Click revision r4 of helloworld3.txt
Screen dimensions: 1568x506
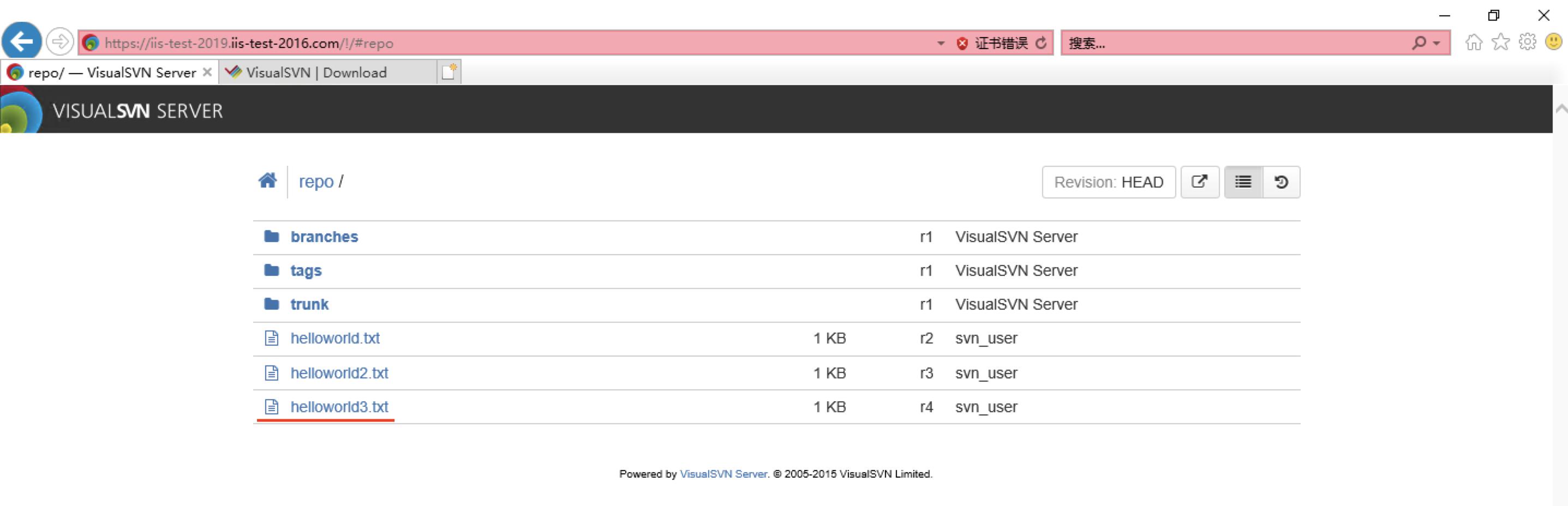coord(926,407)
